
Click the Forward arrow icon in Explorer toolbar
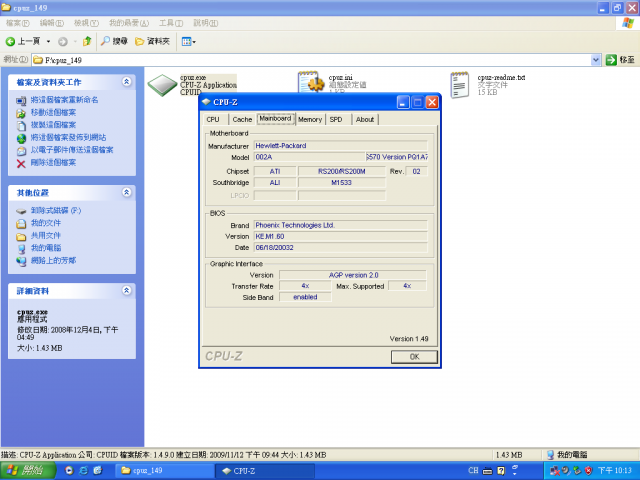click(x=62, y=41)
